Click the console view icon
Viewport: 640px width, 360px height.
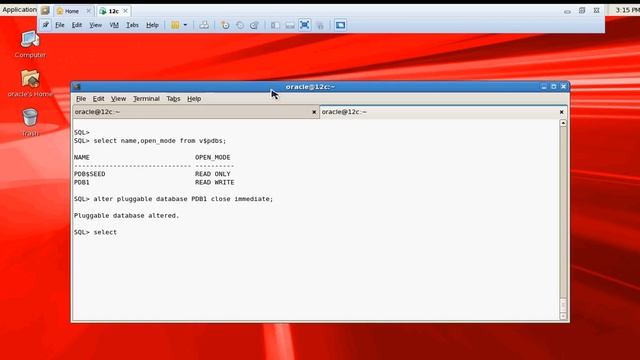click(x=340, y=25)
